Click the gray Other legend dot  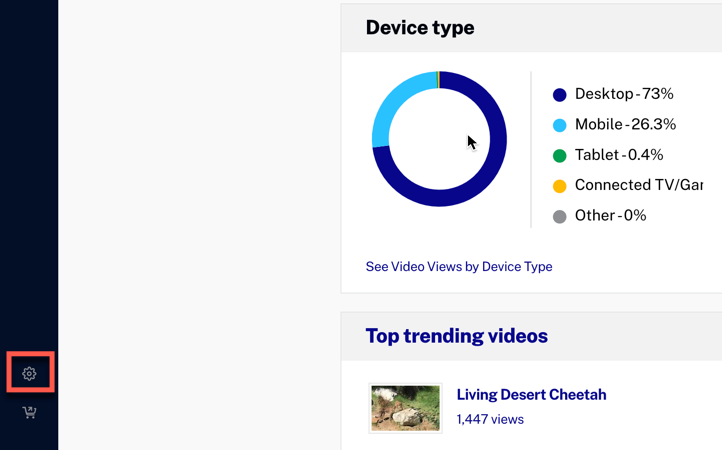(x=559, y=216)
